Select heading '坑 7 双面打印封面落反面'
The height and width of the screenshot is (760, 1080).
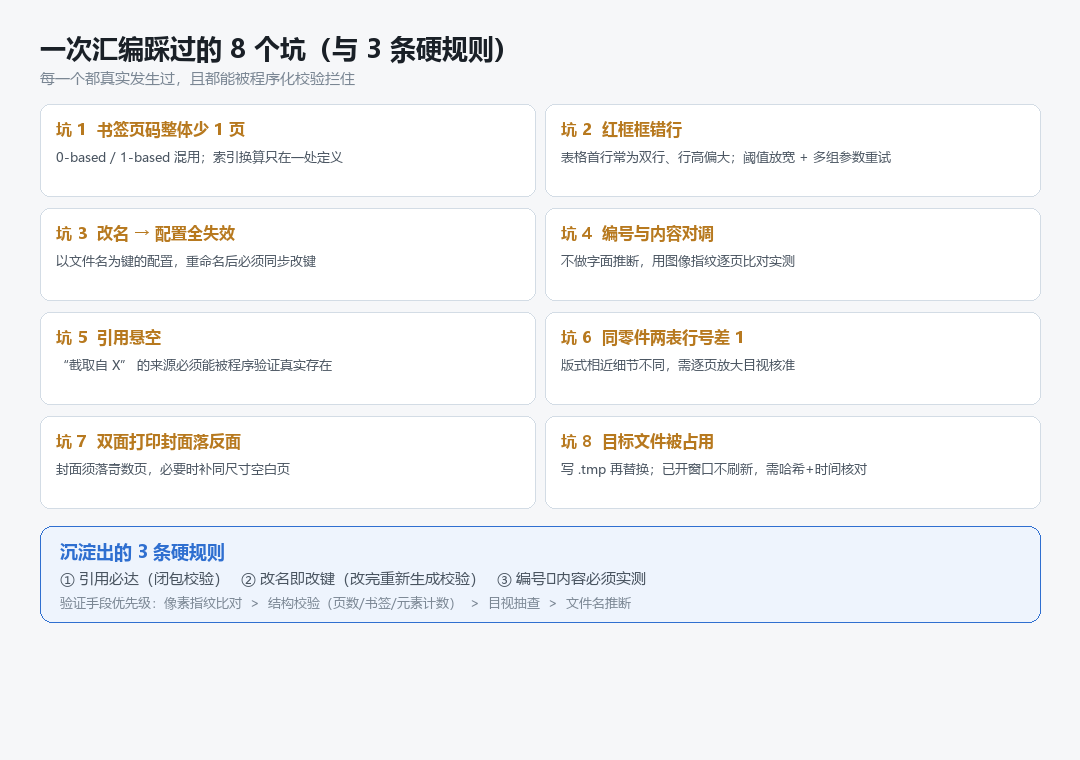[148, 442]
